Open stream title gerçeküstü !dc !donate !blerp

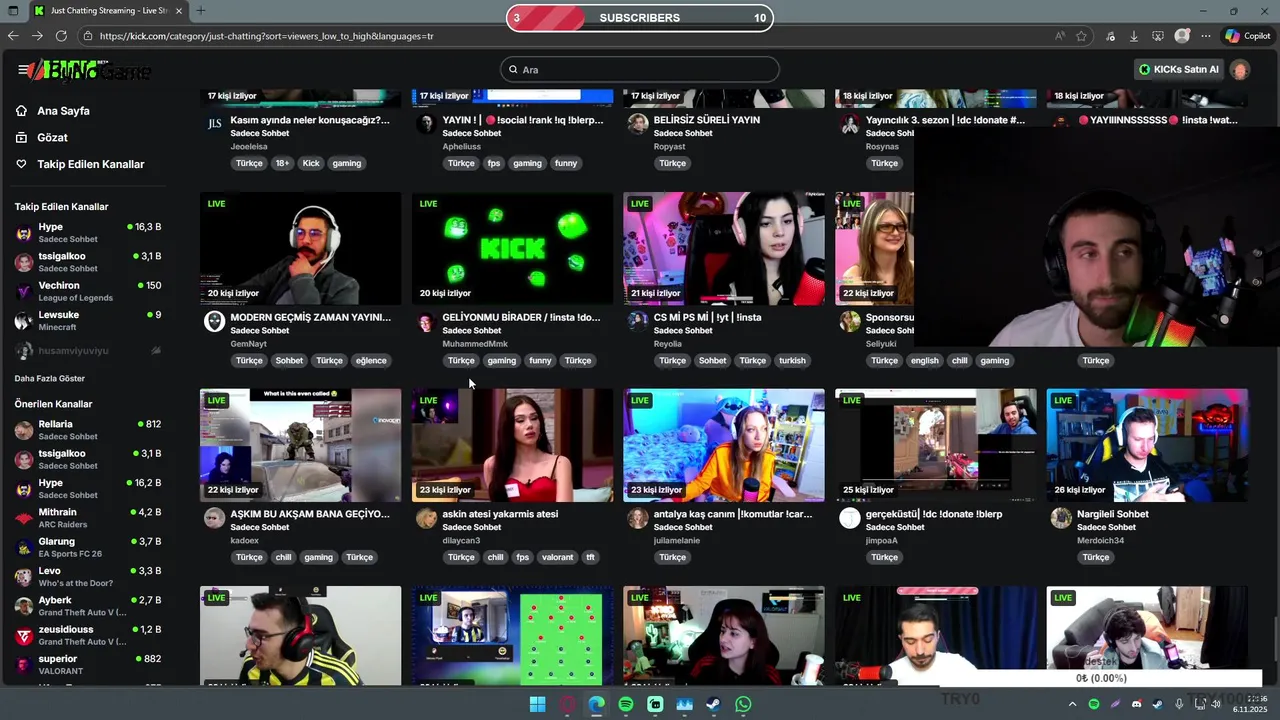934,514
